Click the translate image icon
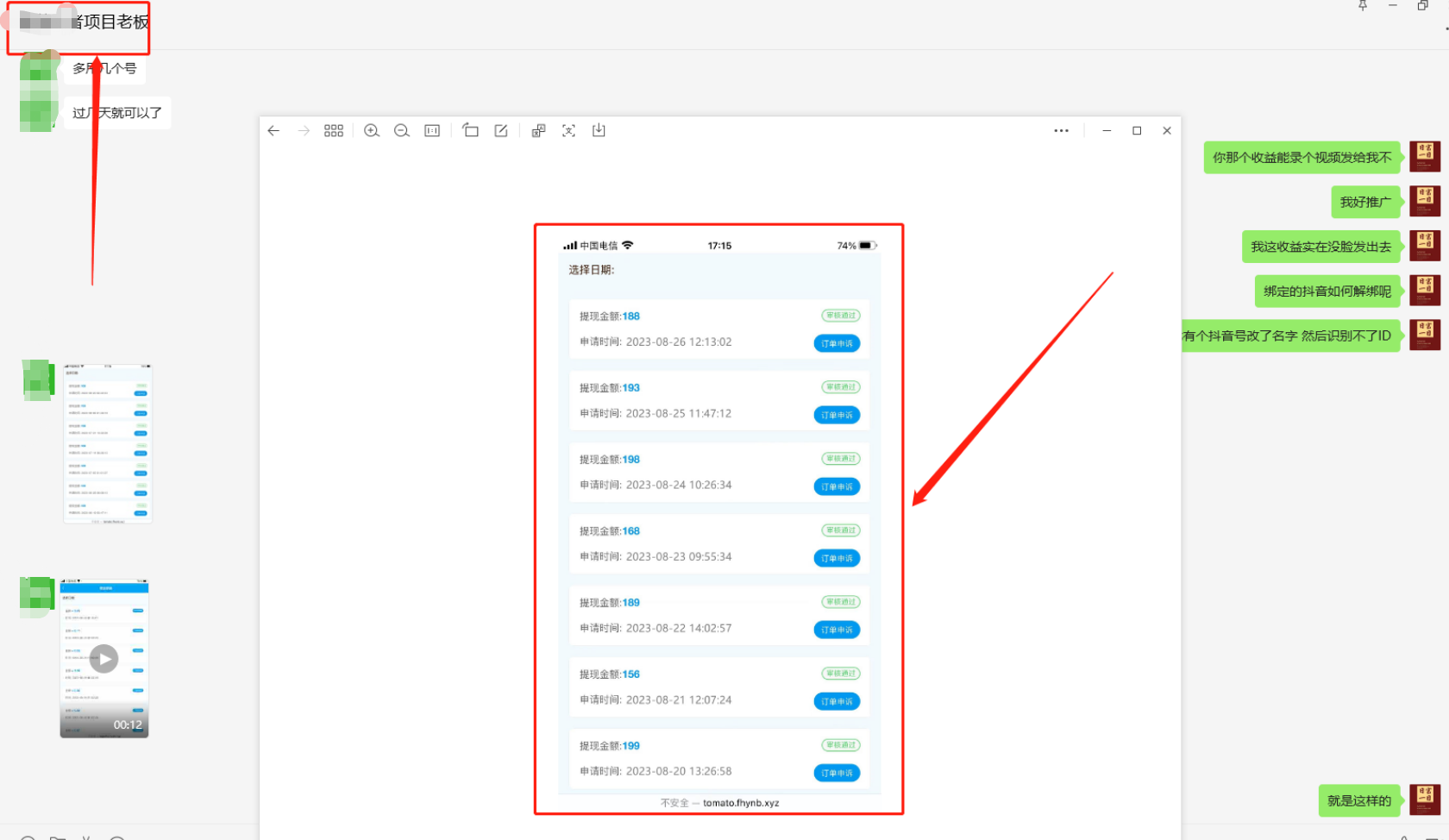This screenshot has height=840, width=1449. (538, 130)
